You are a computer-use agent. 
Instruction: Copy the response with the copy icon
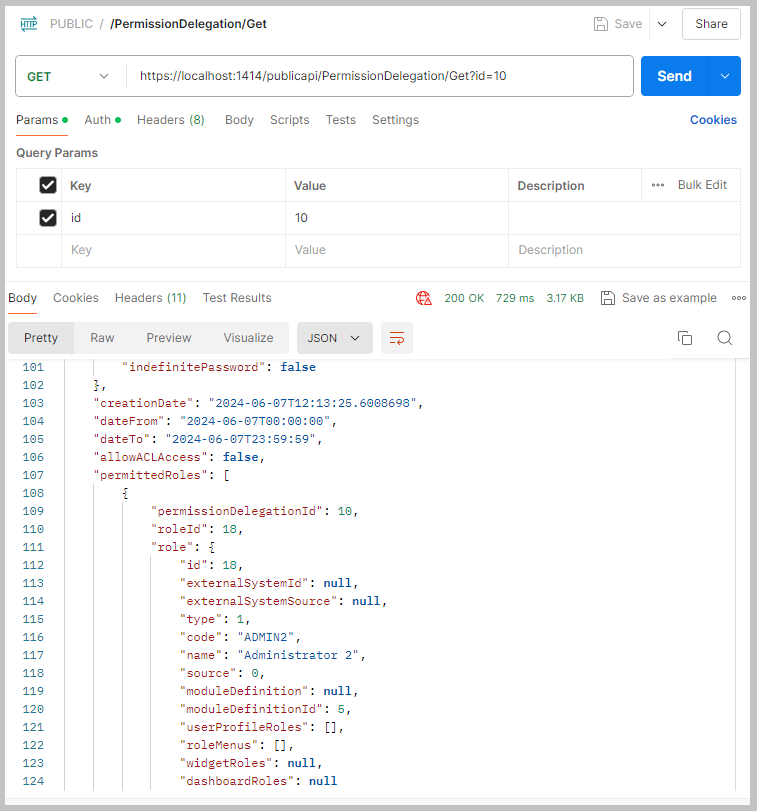point(685,338)
